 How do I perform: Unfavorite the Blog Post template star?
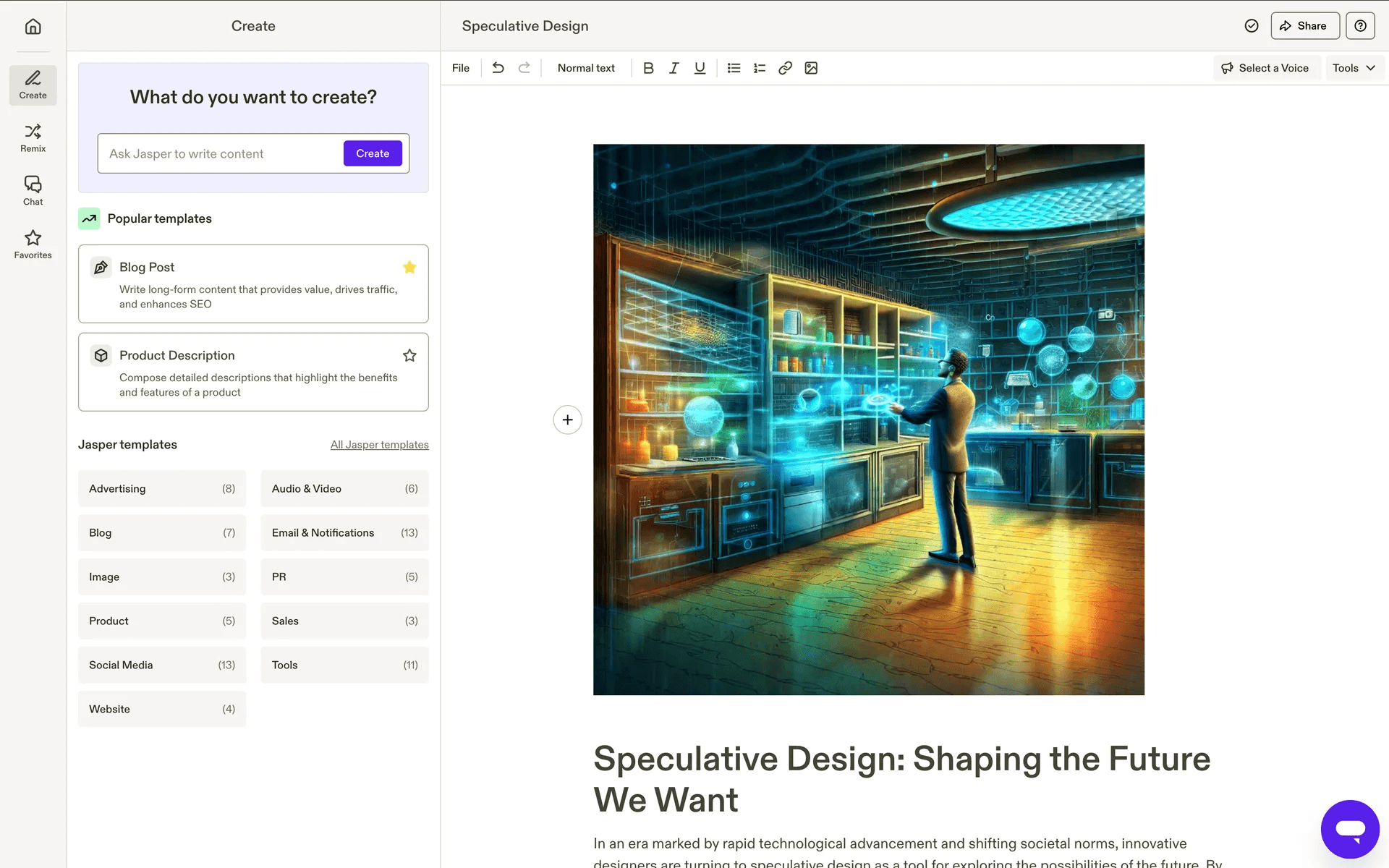(409, 267)
